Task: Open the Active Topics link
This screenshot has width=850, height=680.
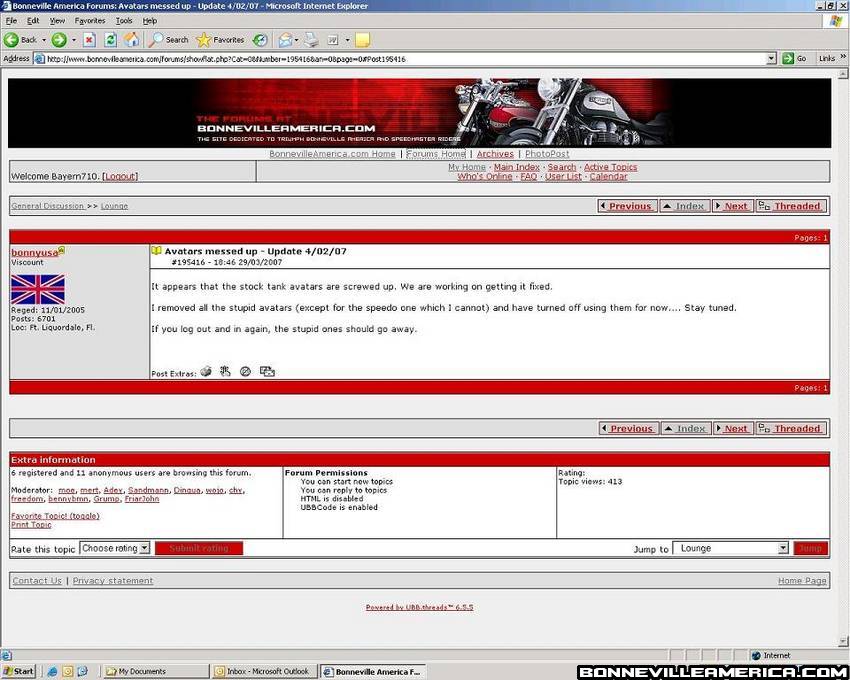Action: pyautogui.click(x=610, y=167)
